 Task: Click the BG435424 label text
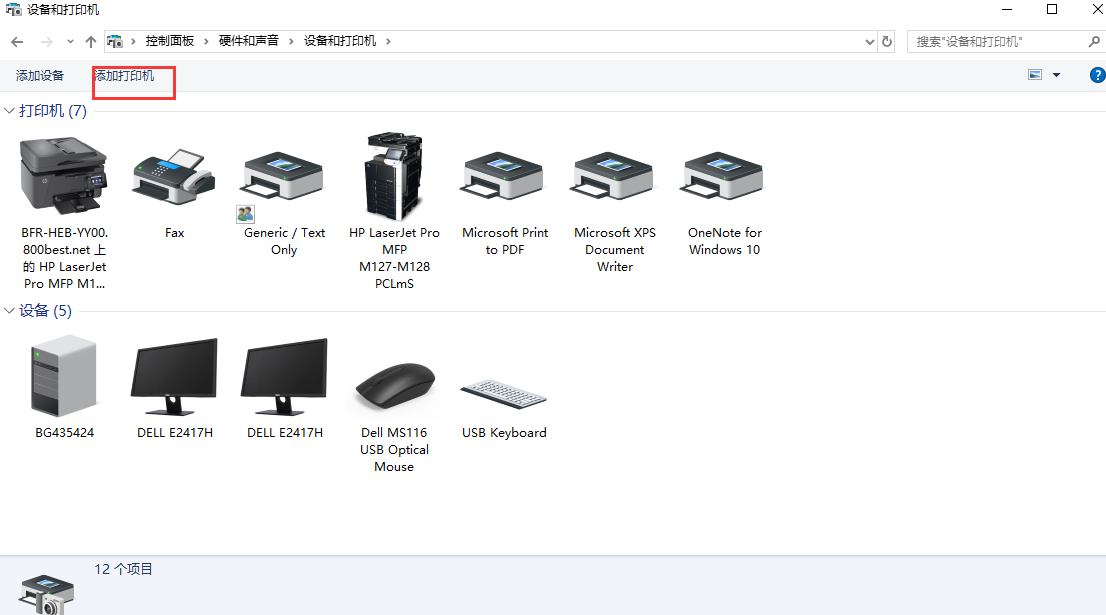(x=64, y=433)
